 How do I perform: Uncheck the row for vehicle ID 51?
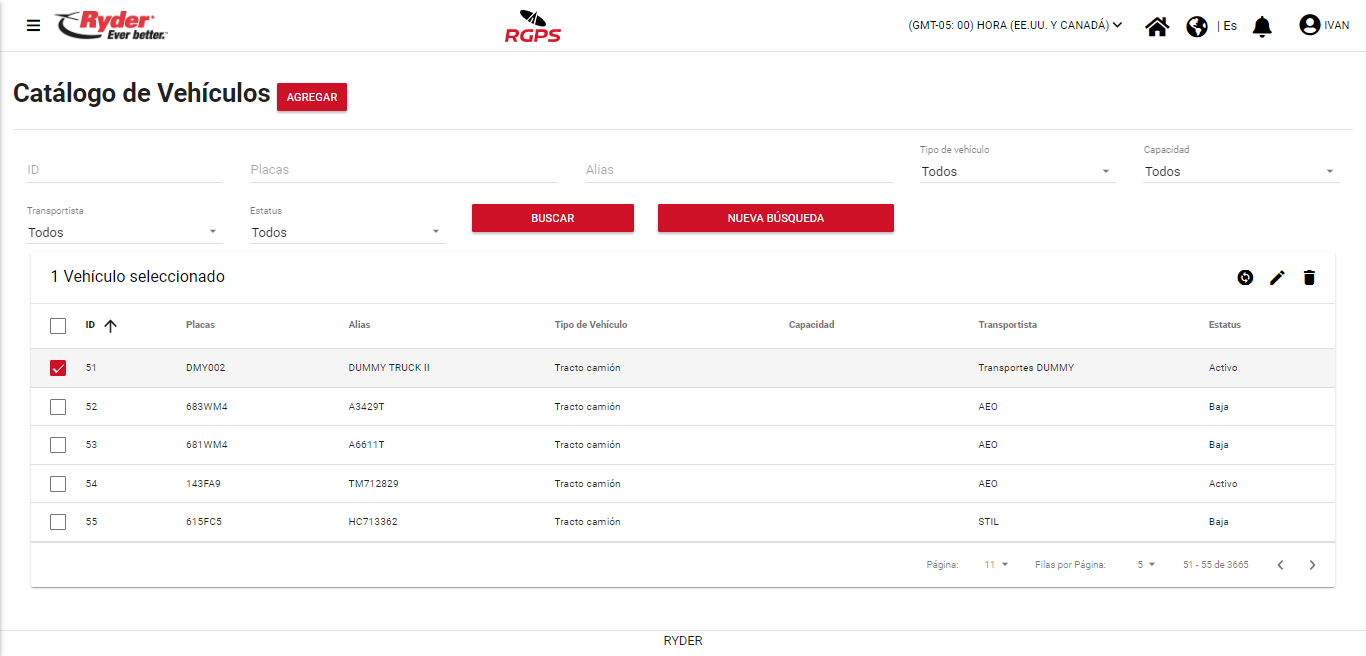58,368
